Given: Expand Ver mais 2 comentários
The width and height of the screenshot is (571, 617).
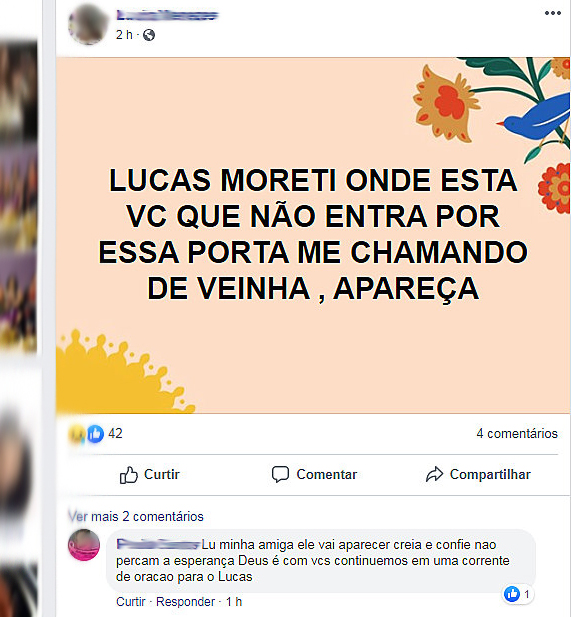Looking at the screenshot, I should pos(136,516).
